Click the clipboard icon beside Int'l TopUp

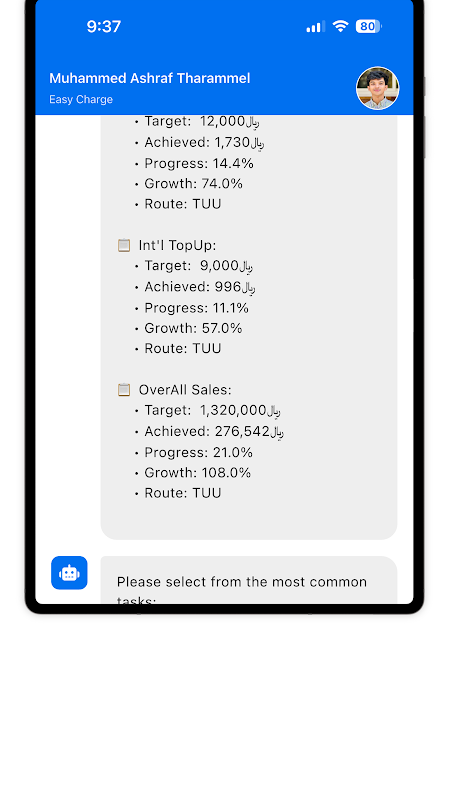point(123,245)
